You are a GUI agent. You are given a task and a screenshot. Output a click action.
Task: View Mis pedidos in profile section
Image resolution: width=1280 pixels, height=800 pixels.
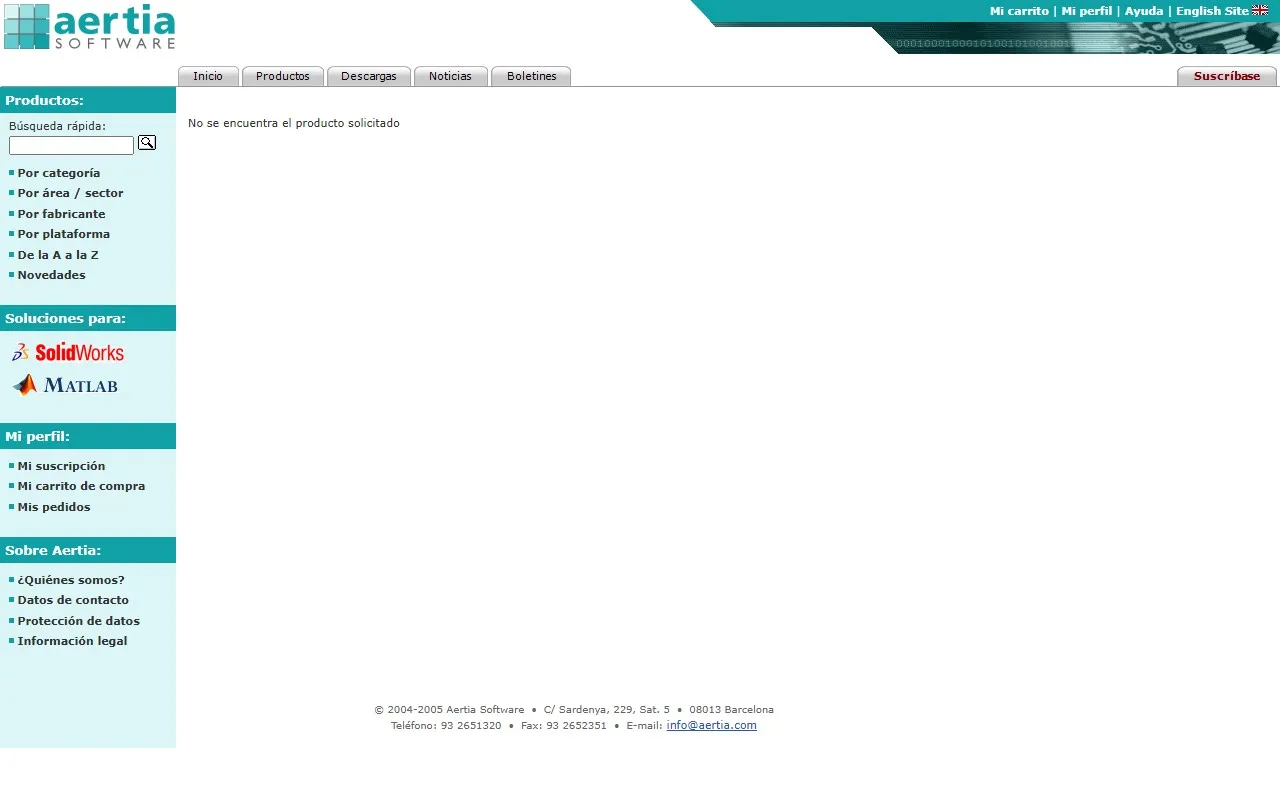[54, 507]
